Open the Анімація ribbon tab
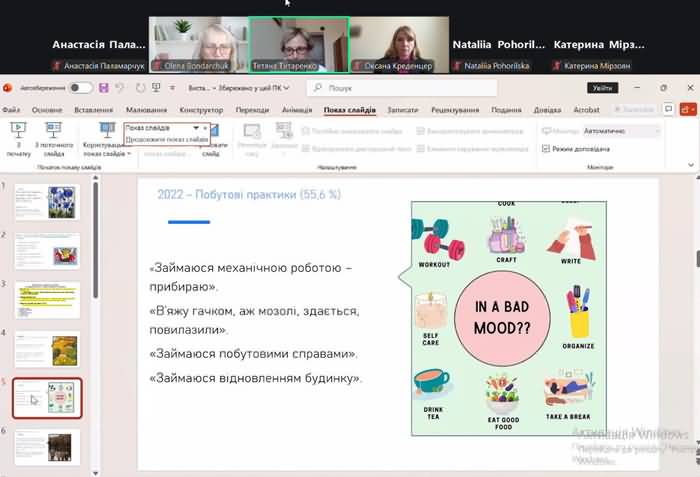This screenshot has width=700, height=477. pos(297,110)
